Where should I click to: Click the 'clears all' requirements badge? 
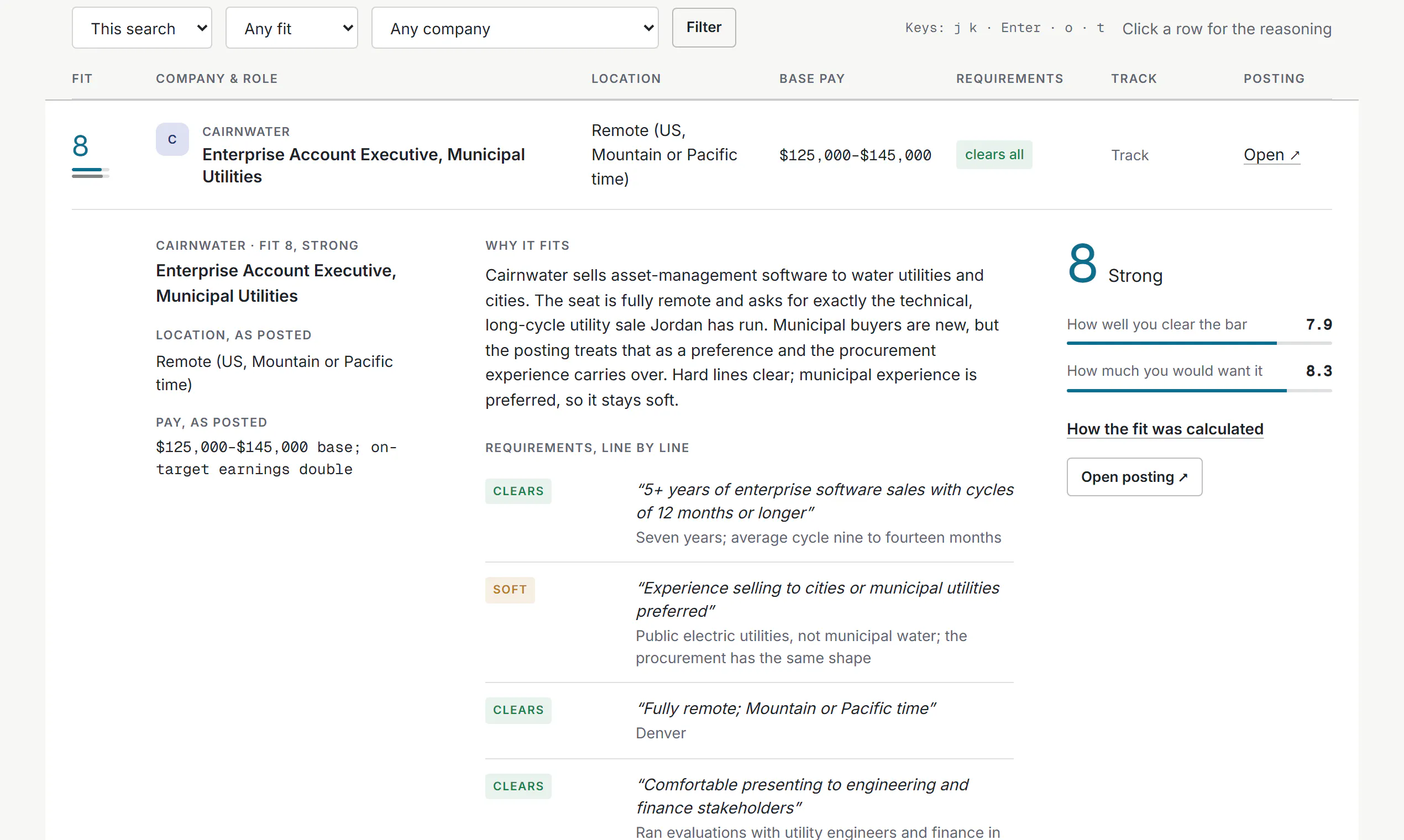994,155
